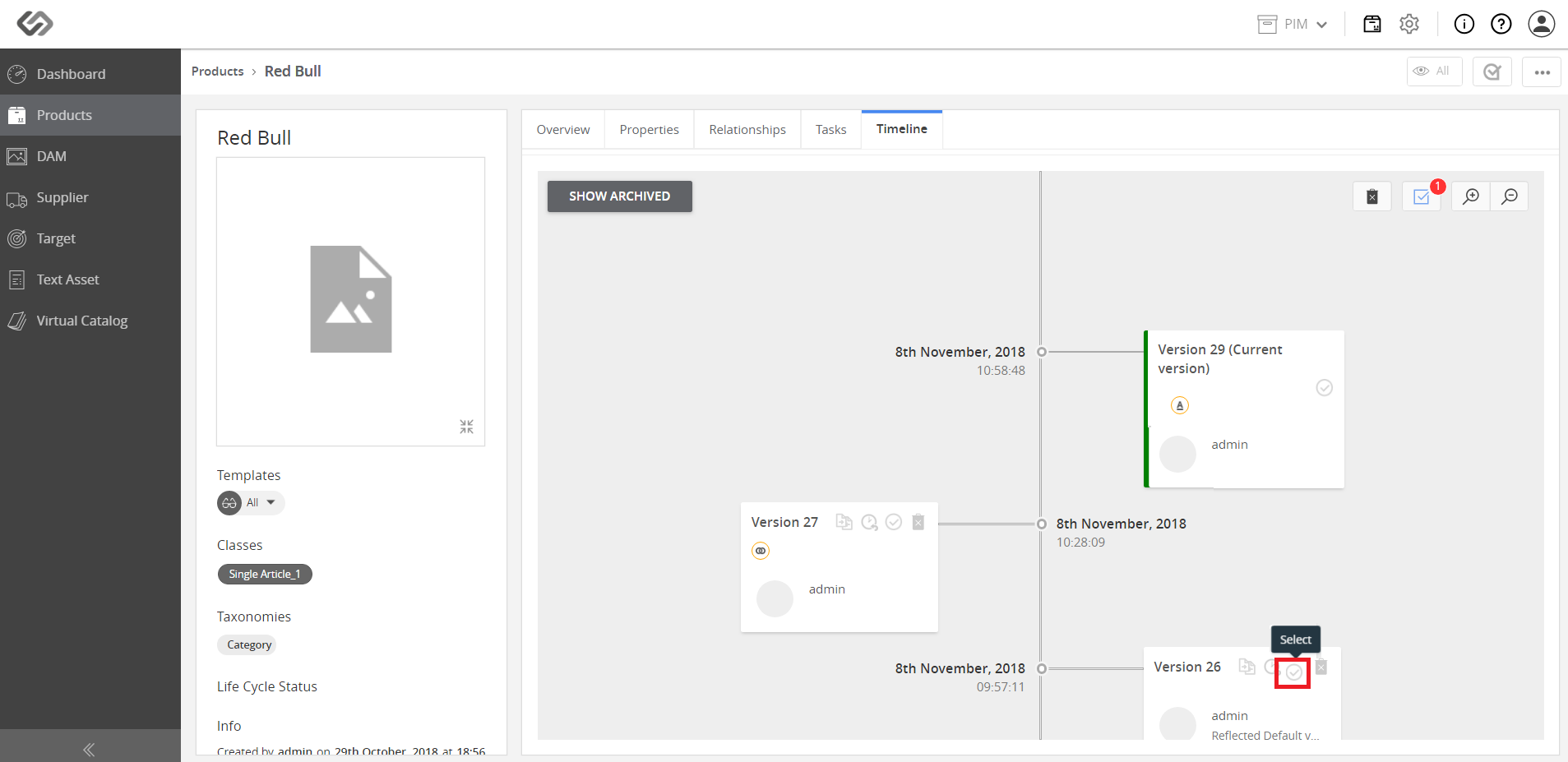The height and width of the screenshot is (762, 1568).
Task: Collapse the product image preview
Action: coord(466,427)
